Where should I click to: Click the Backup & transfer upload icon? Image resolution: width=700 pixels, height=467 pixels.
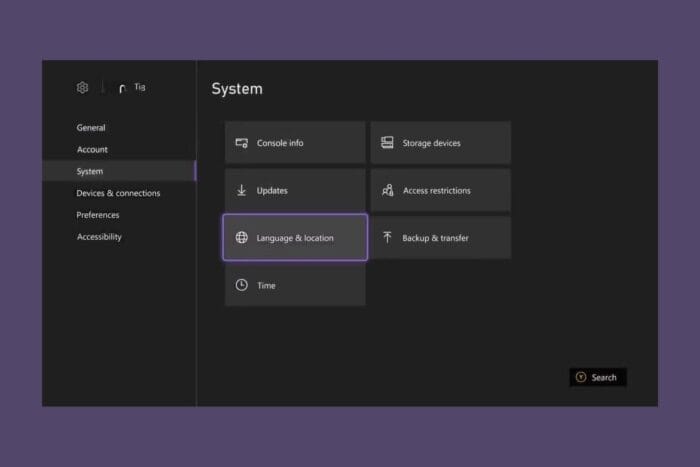[387, 238]
